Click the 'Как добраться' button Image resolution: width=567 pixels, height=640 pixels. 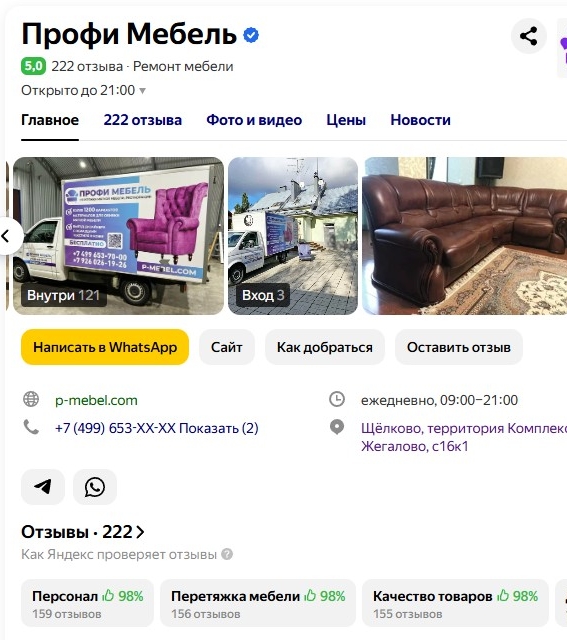pyautogui.click(x=325, y=347)
